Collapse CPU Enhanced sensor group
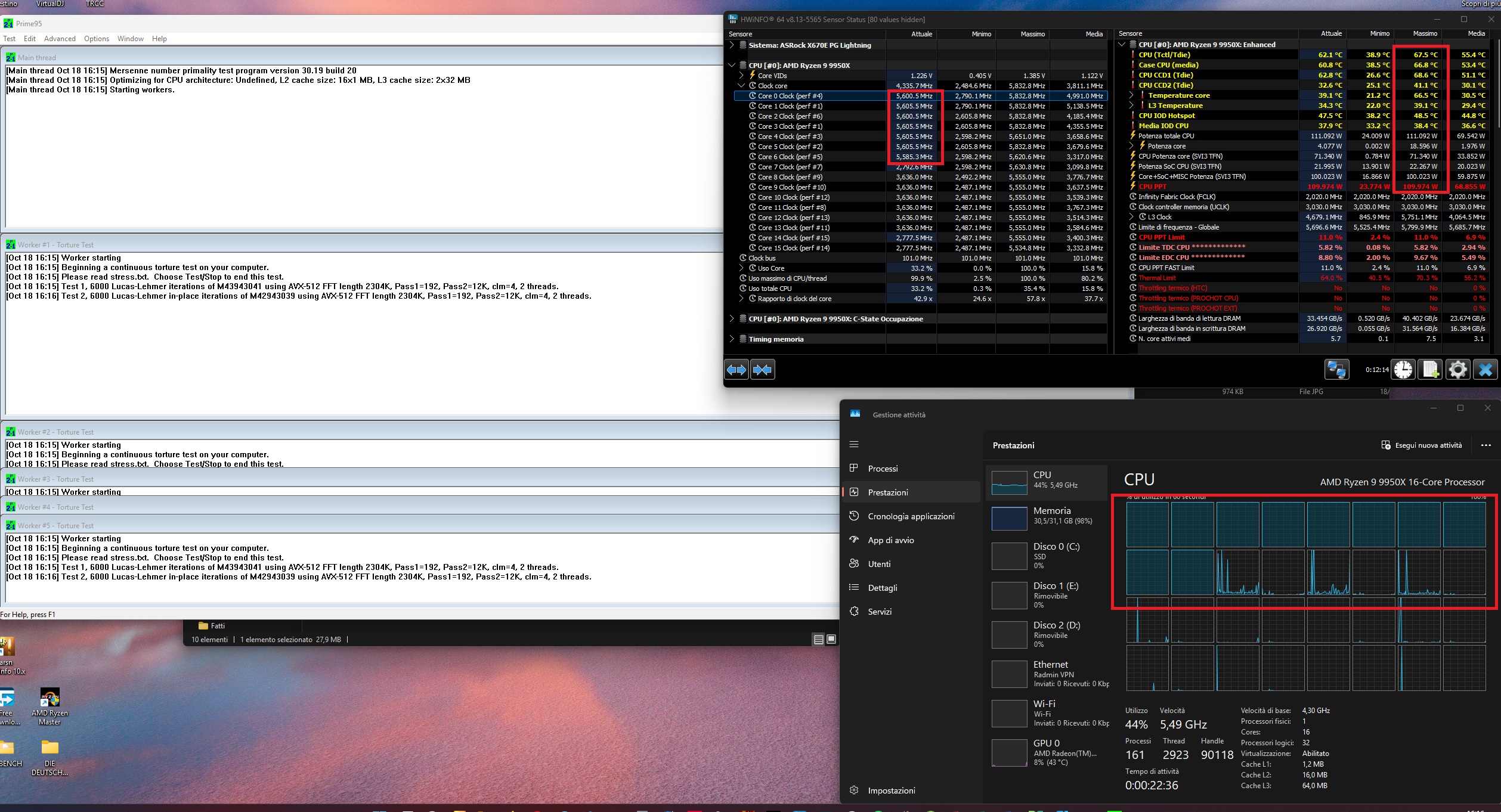1501x812 pixels. coord(1122,45)
